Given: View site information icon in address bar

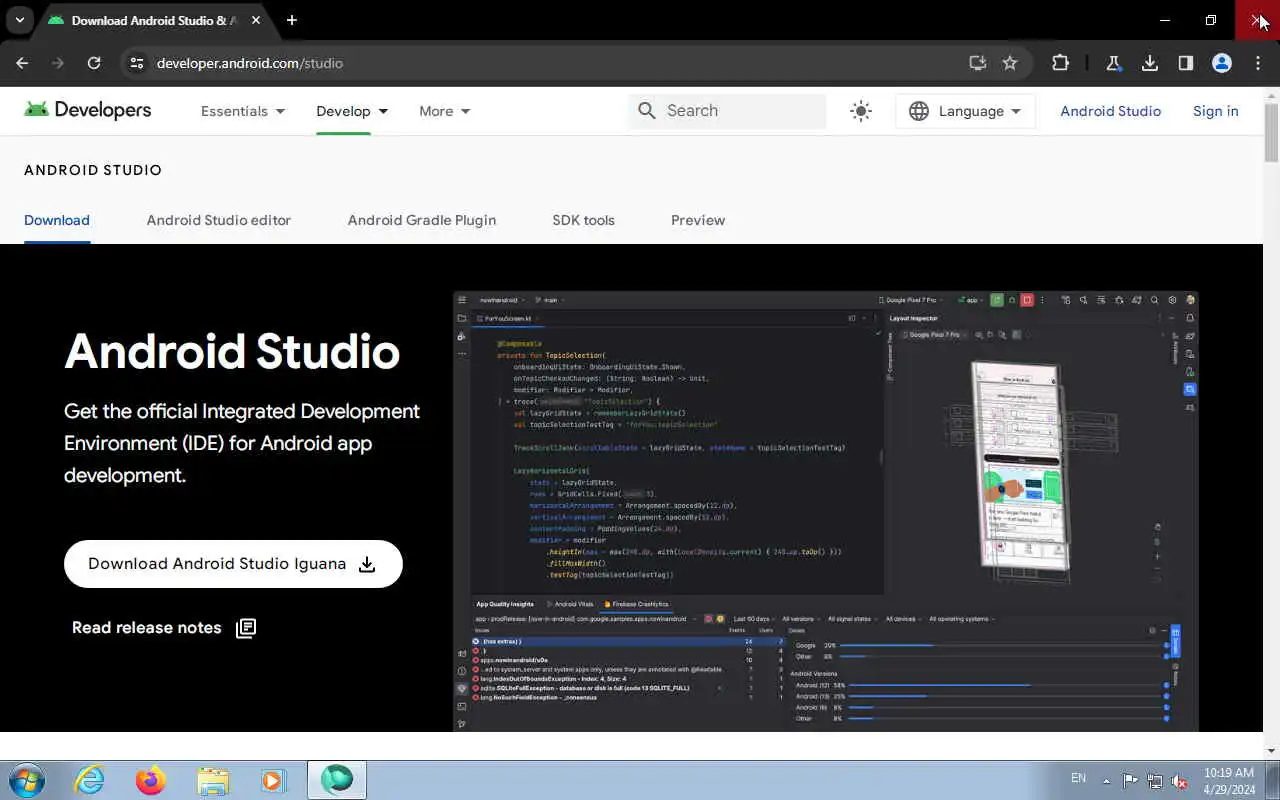Looking at the screenshot, I should [137, 63].
